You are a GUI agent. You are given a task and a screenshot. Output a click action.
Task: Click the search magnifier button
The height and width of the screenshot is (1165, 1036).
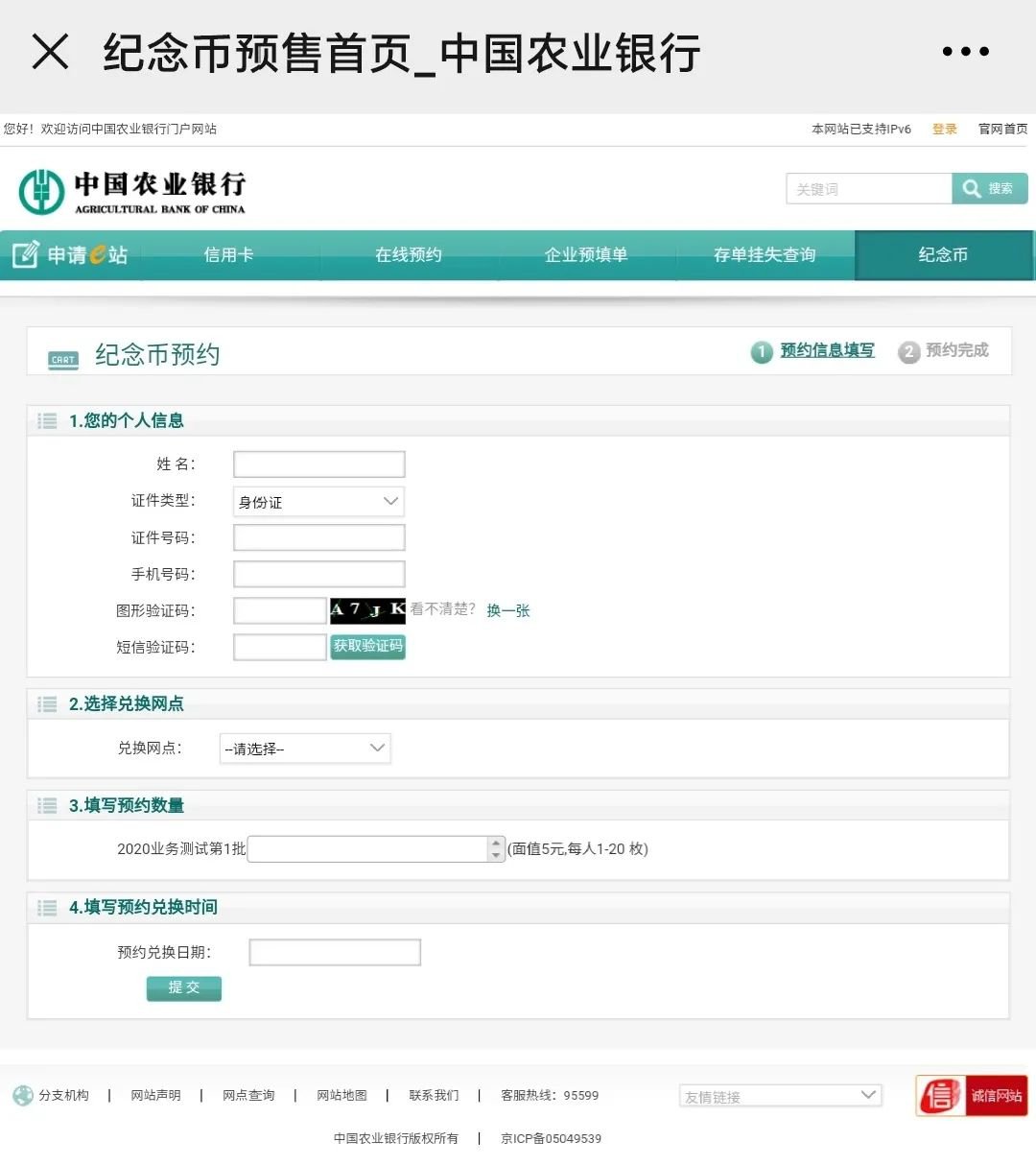[989, 189]
